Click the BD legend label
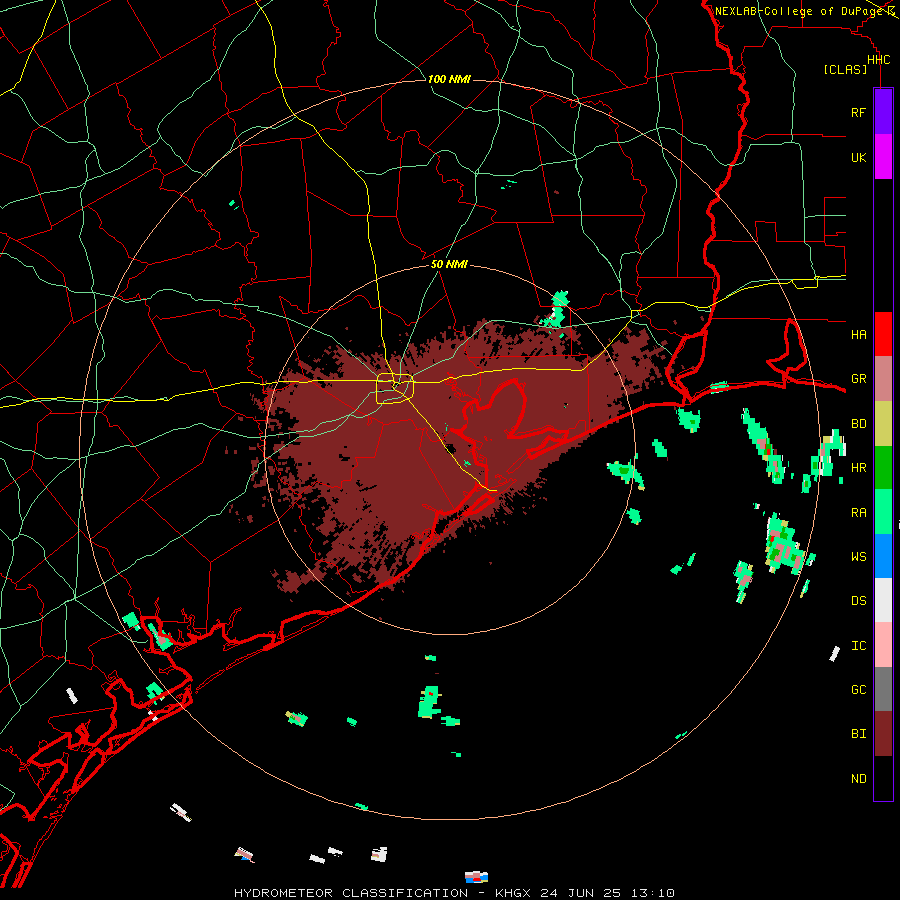This screenshot has width=900, height=900. 858,424
